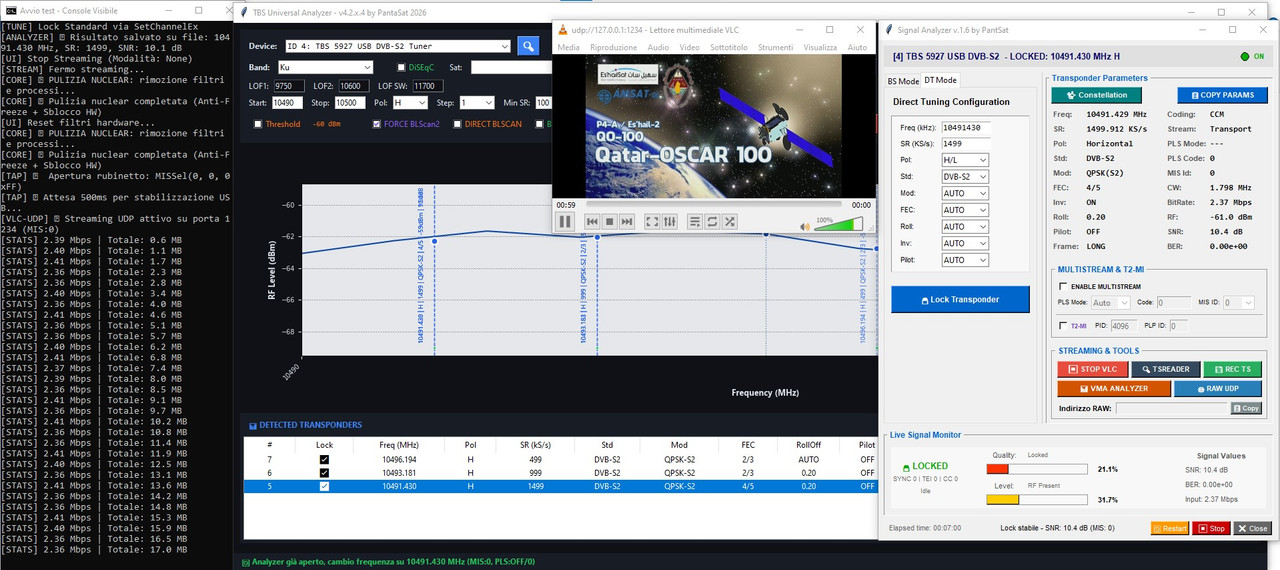Uncheck FORCE BLScan2 checkbox

point(376,124)
